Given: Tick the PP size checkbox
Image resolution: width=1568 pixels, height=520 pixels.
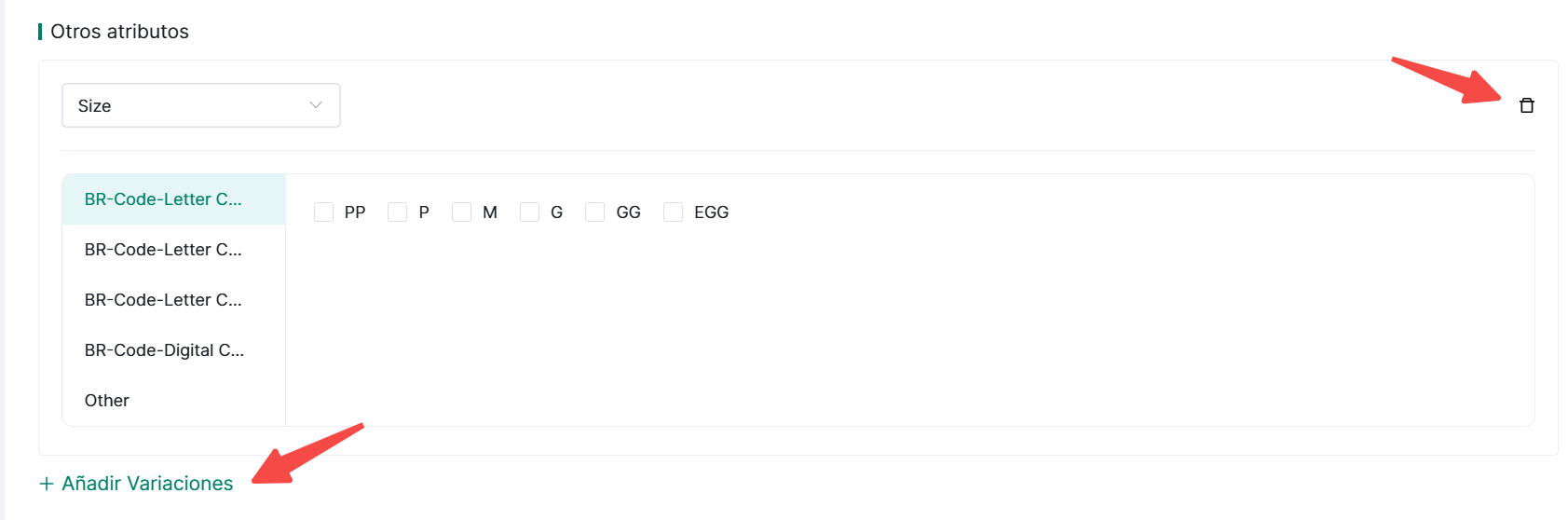Looking at the screenshot, I should [x=323, y=212].
